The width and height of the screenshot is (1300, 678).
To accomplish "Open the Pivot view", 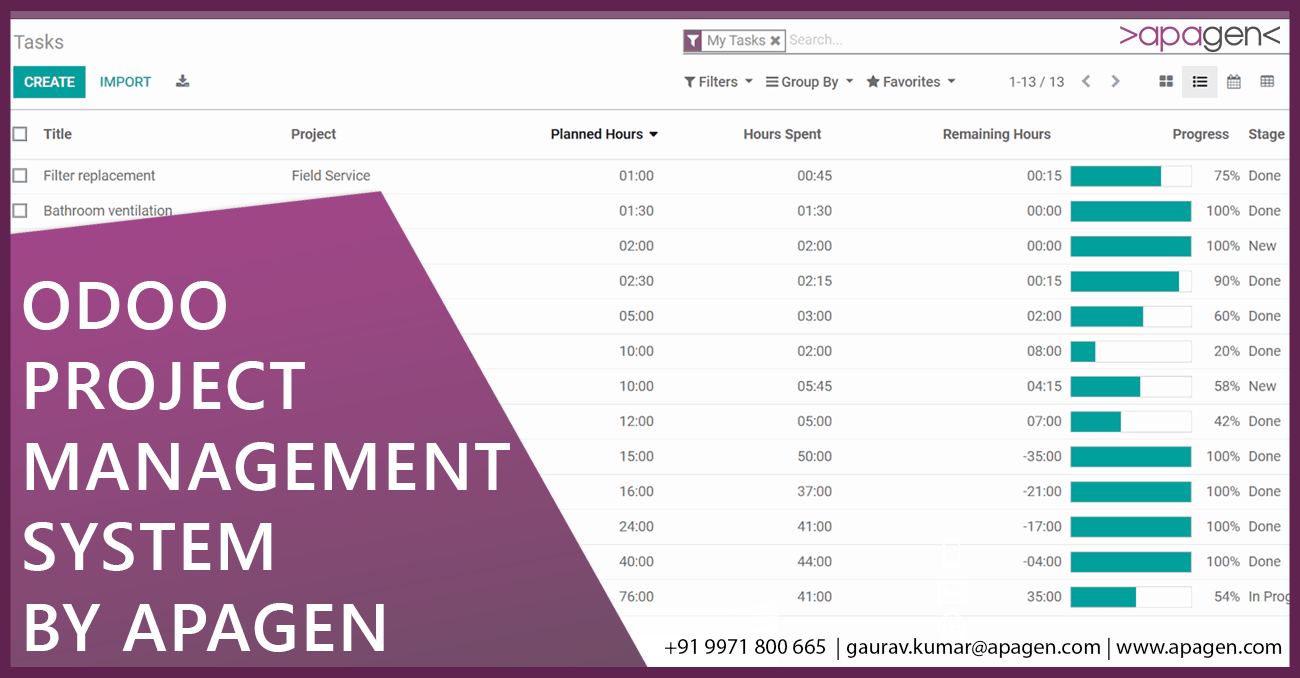I will (1266, 81).
